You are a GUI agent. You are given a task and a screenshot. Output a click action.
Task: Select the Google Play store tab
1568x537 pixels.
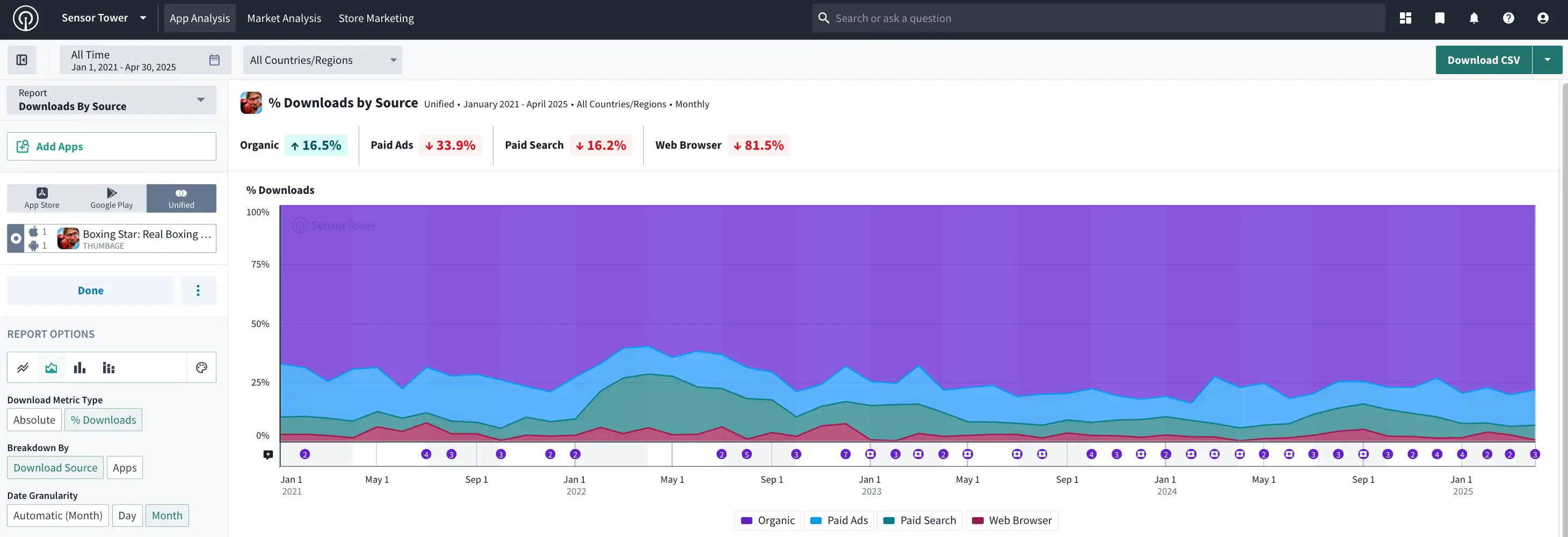[x=111, y=199]
